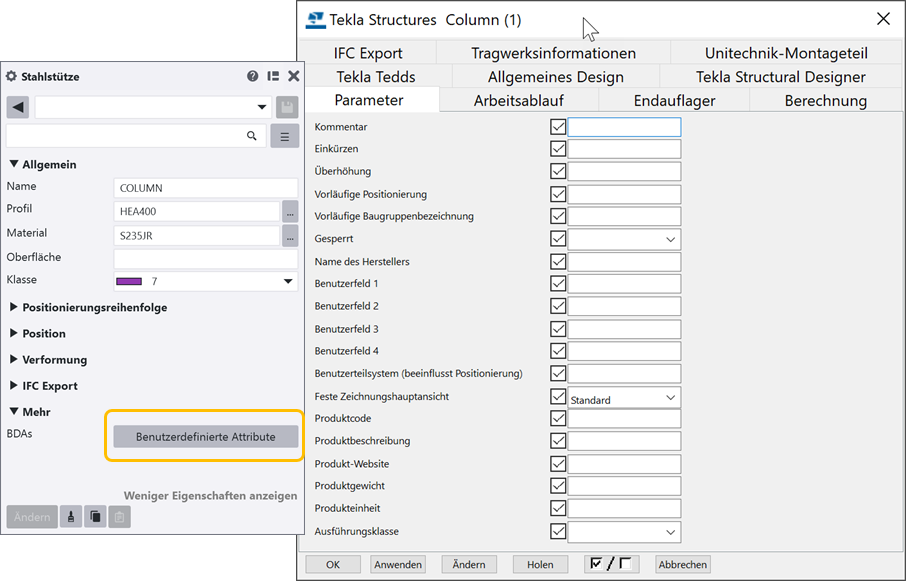The height and width of the screenshot is (581, 906).
Task: Click the search magnifier icon
Action: coord(252,136)
